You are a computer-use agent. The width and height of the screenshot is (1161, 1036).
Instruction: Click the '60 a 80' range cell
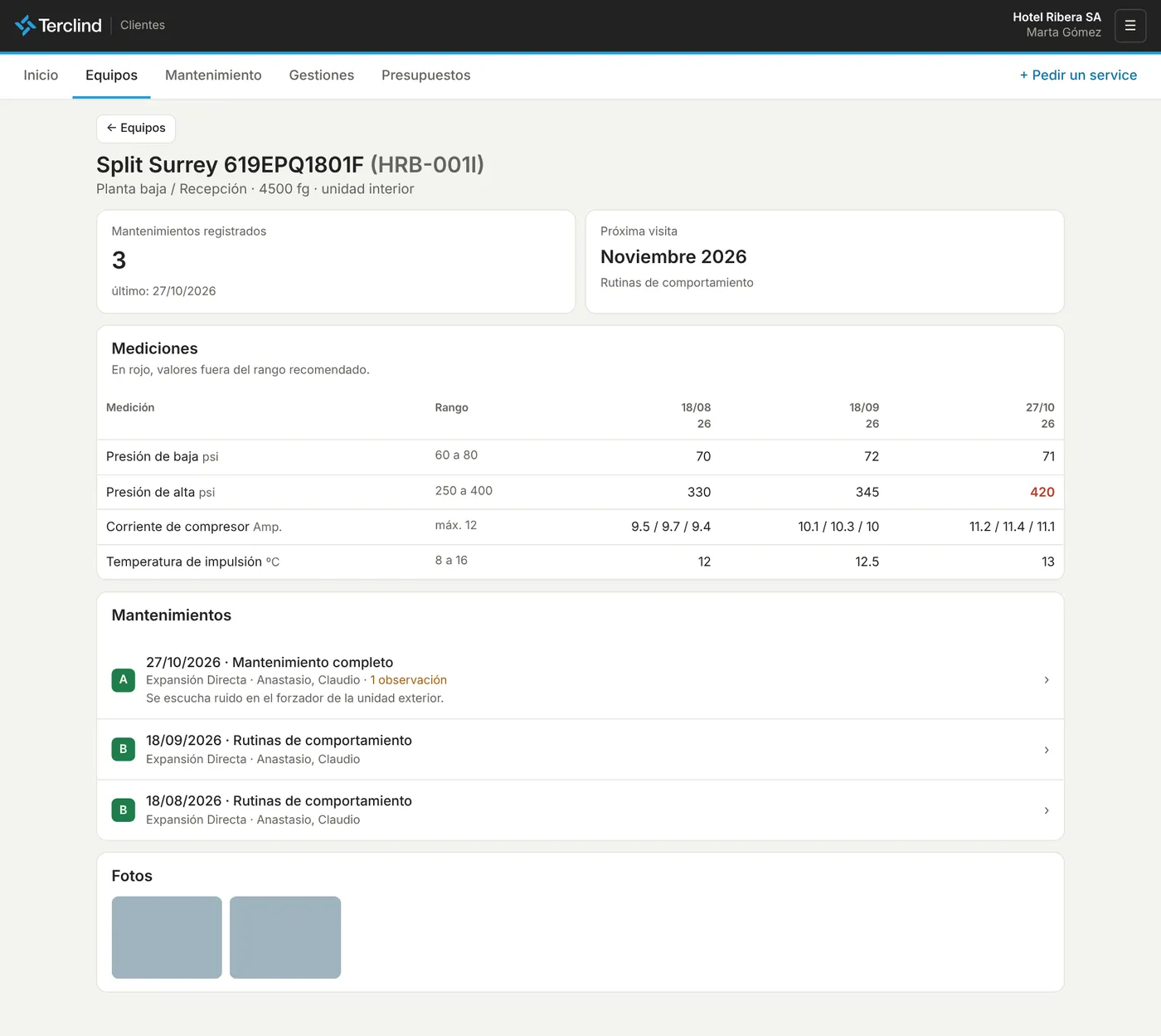point(456,455)
